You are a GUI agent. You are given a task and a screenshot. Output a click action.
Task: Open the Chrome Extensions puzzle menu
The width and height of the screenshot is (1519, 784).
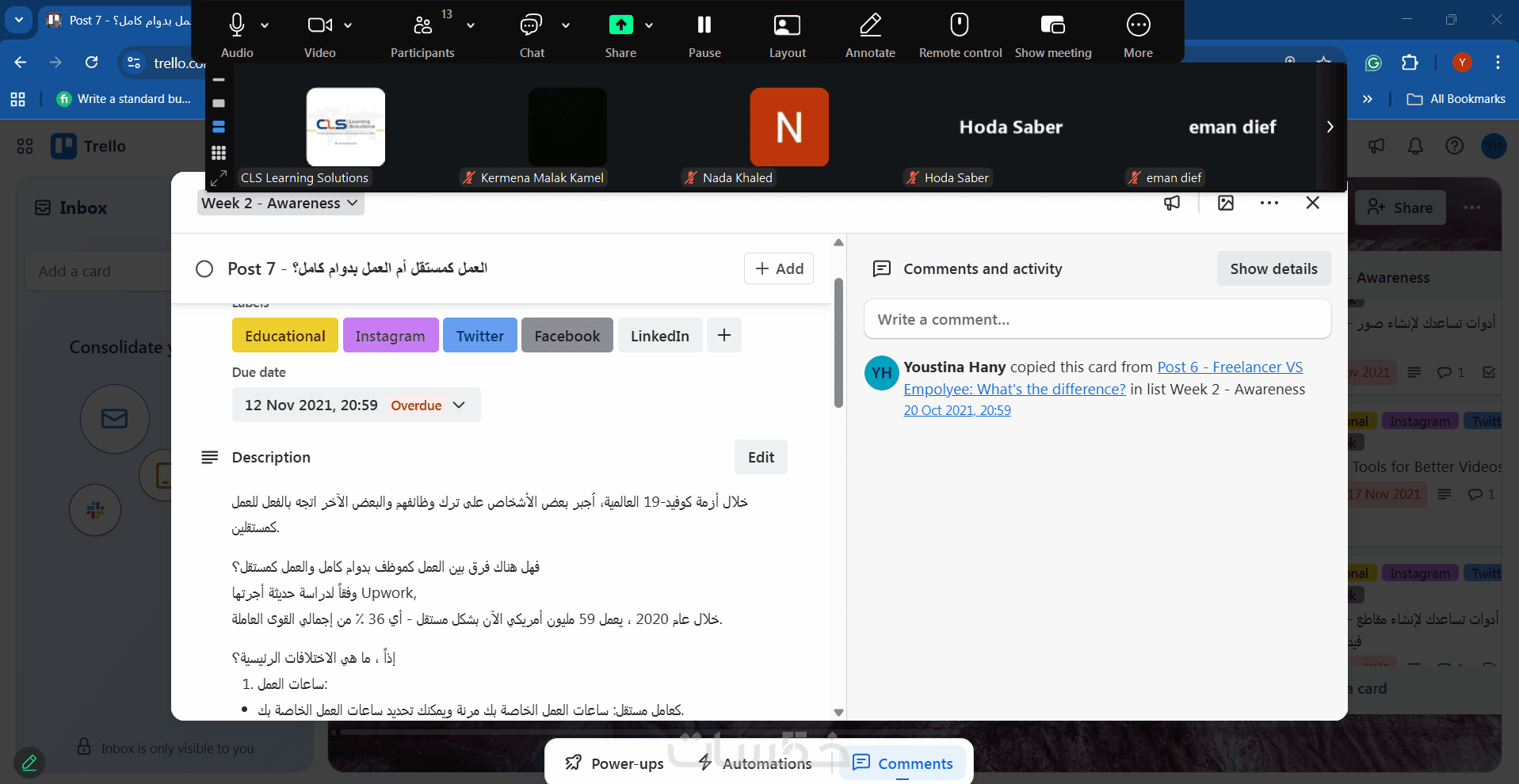tap(1410, 63)
